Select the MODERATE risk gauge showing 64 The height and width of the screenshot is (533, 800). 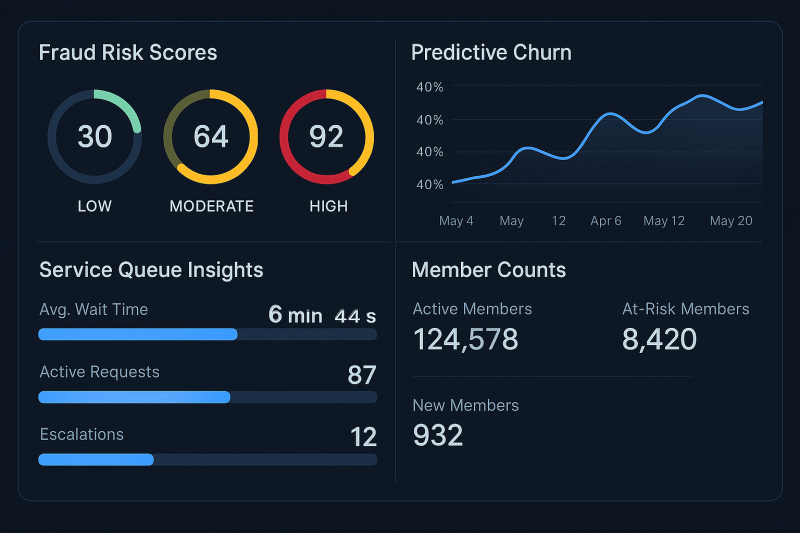click(x=211, y=137)
